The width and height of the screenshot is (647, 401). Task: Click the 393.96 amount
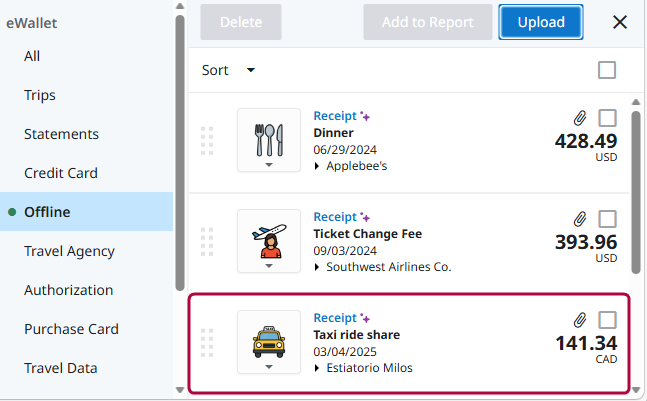586,242
